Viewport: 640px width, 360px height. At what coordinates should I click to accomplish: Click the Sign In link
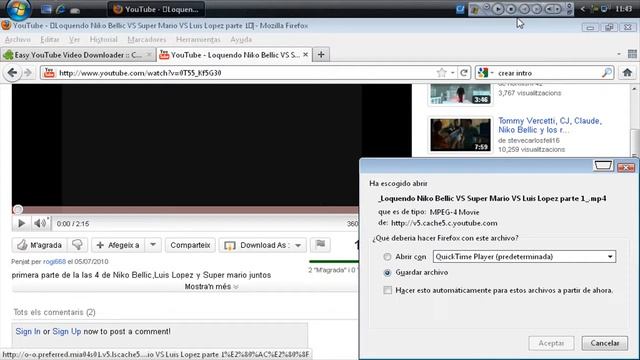click(x=28, y=331)
